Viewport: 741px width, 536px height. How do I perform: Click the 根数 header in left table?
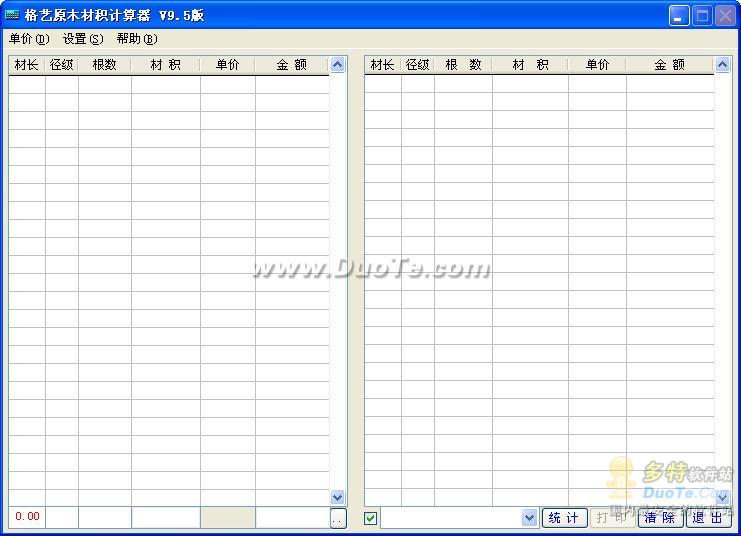click(105, 65)
